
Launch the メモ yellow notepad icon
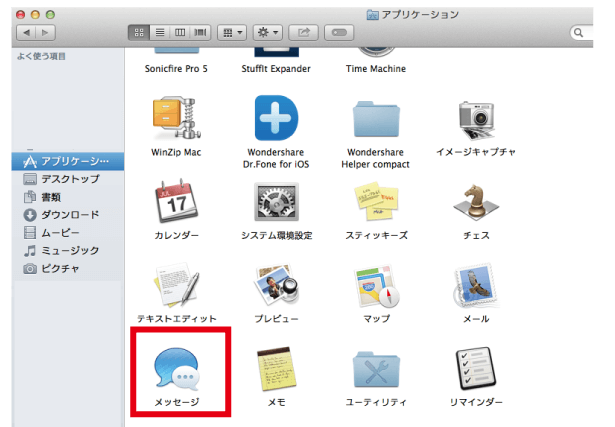coord(277,369)
